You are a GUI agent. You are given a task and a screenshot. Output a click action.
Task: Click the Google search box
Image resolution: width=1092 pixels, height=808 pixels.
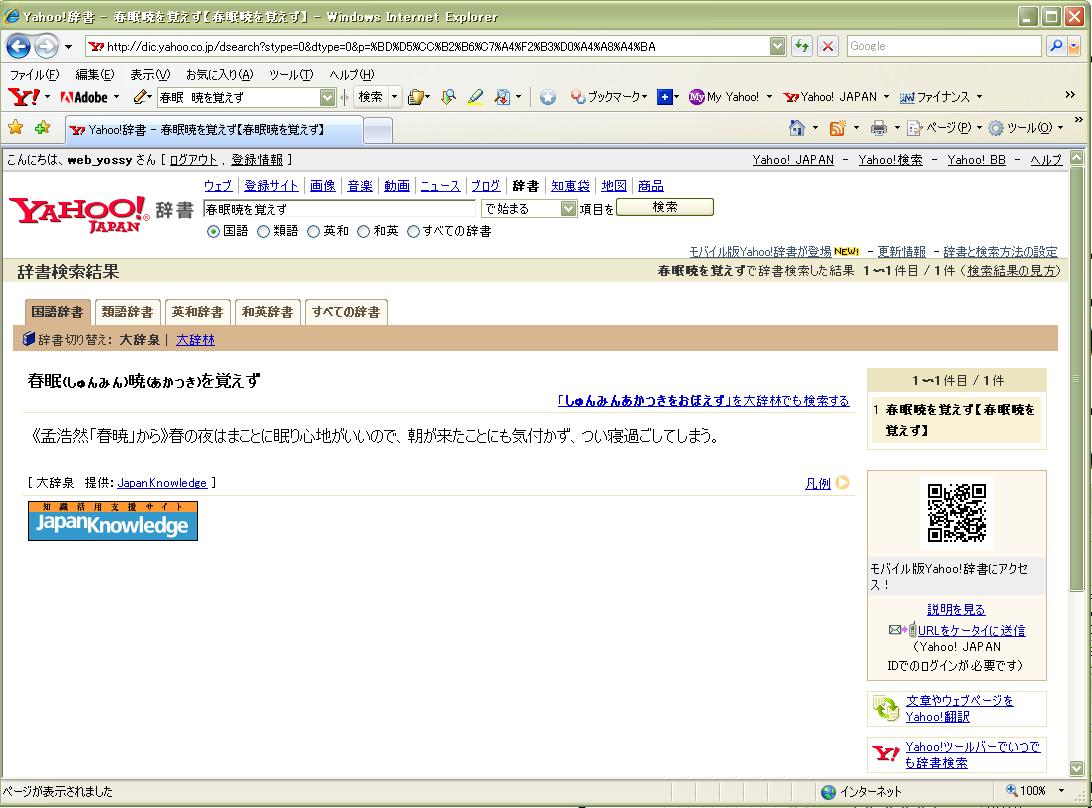pos(944,46)
